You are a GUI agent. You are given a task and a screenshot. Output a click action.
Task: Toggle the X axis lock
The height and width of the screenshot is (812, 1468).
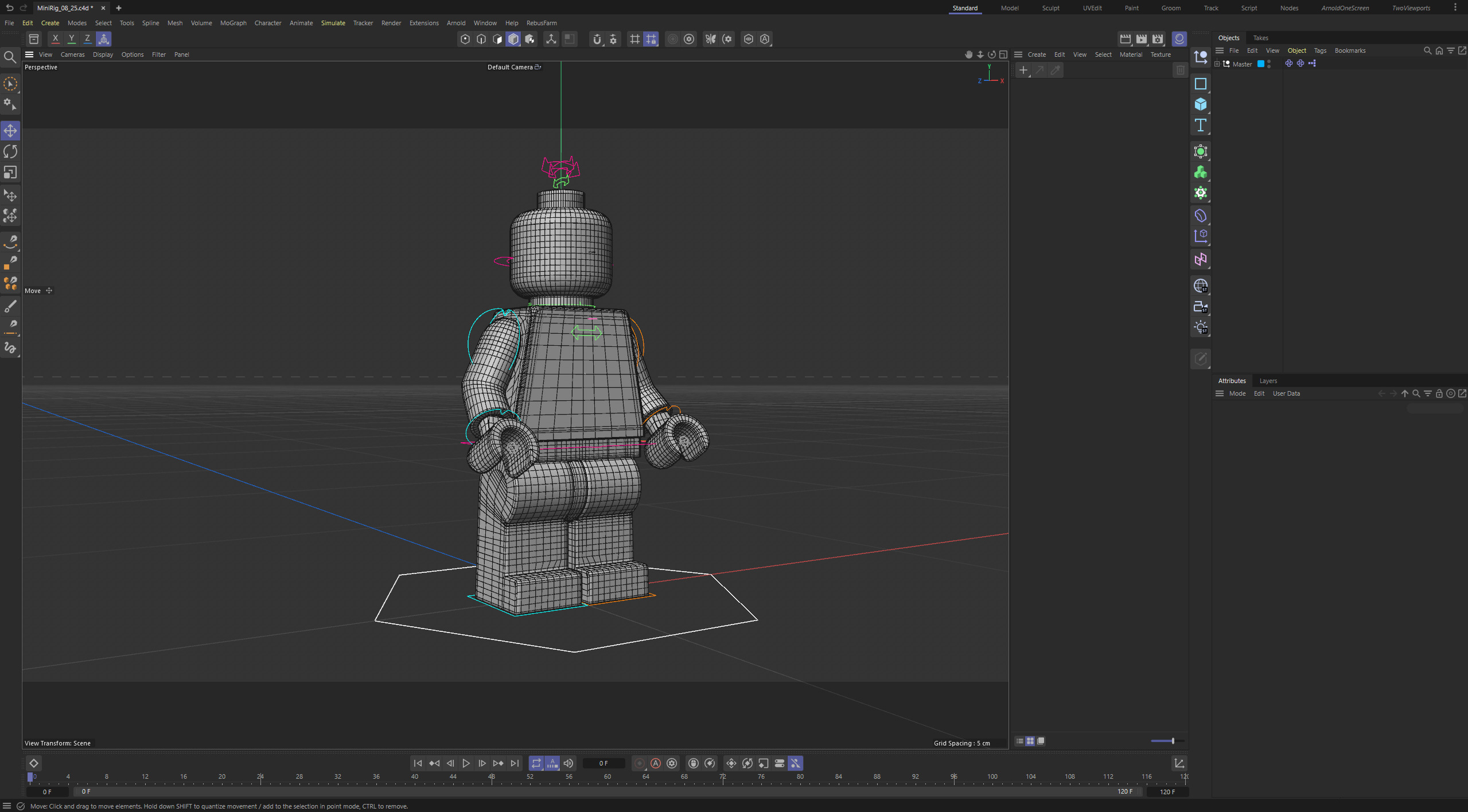point(56,39)
